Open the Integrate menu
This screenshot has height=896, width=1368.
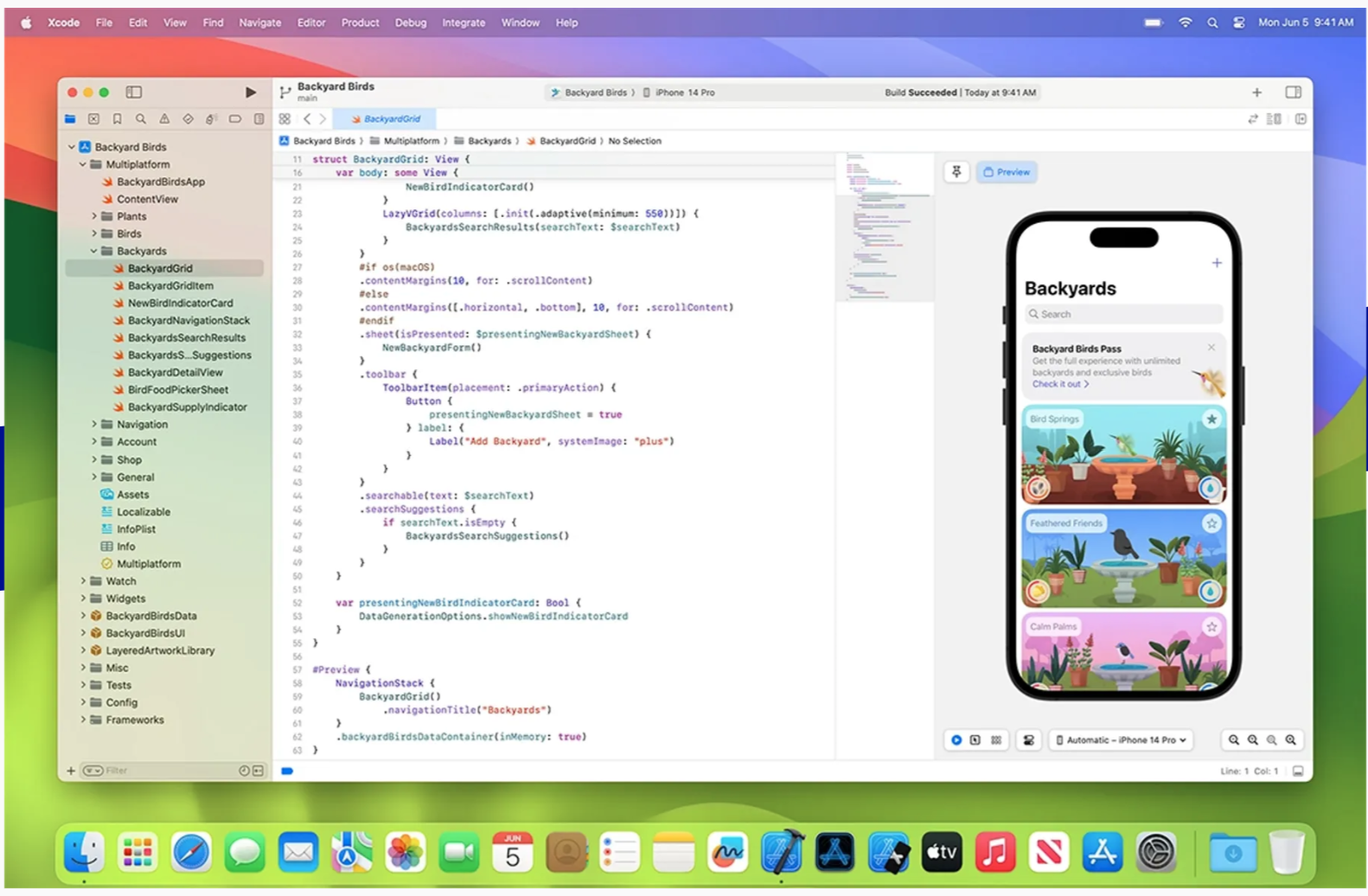[463, 22]
